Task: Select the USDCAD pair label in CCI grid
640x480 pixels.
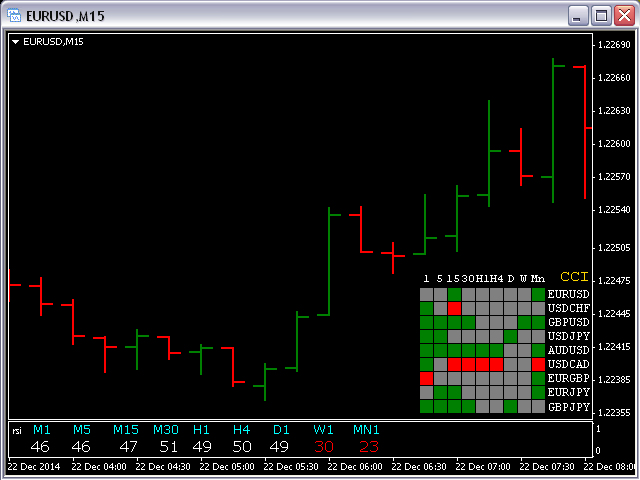Action: (568, 364)
